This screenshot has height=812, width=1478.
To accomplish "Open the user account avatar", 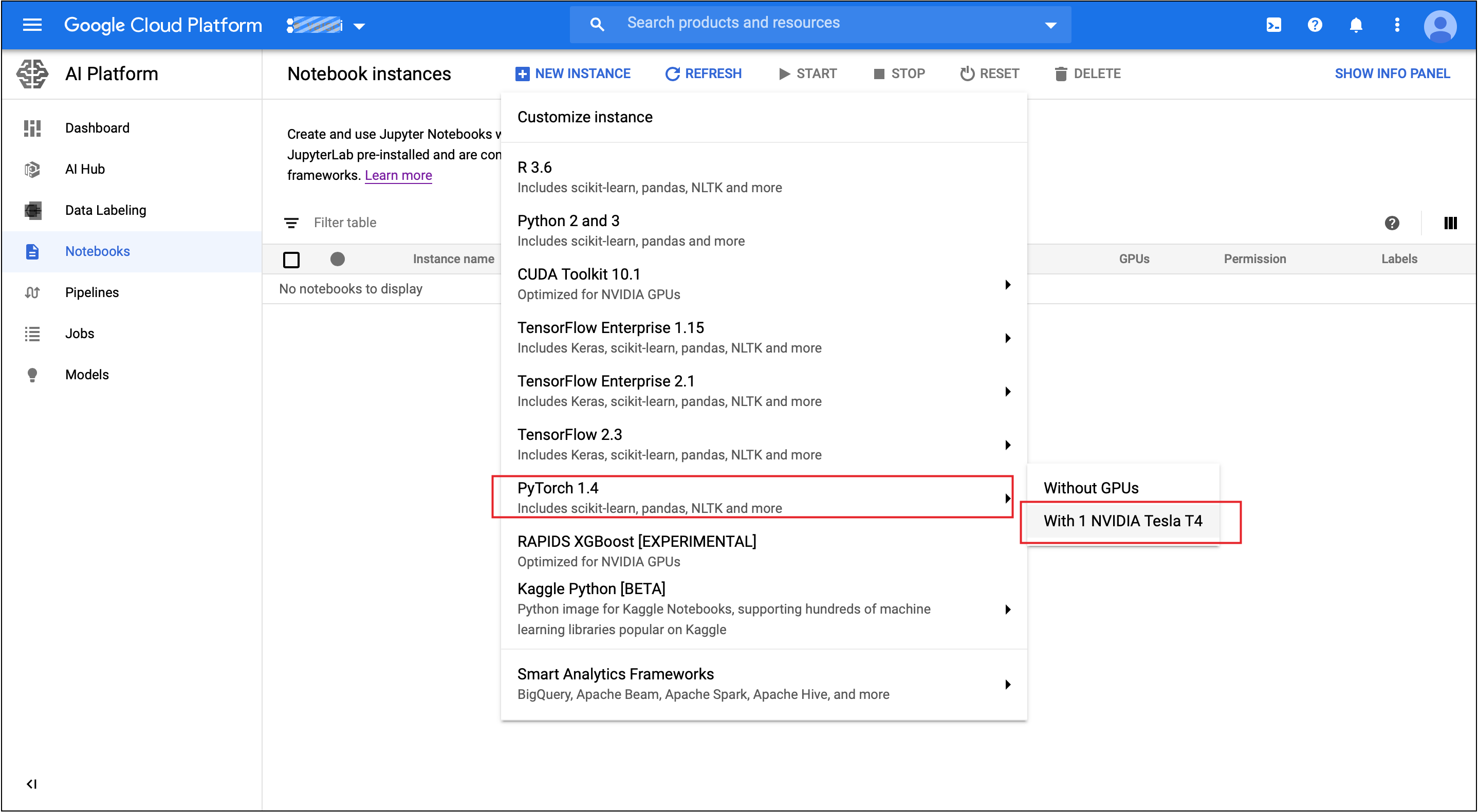I will coord(1439,26).
